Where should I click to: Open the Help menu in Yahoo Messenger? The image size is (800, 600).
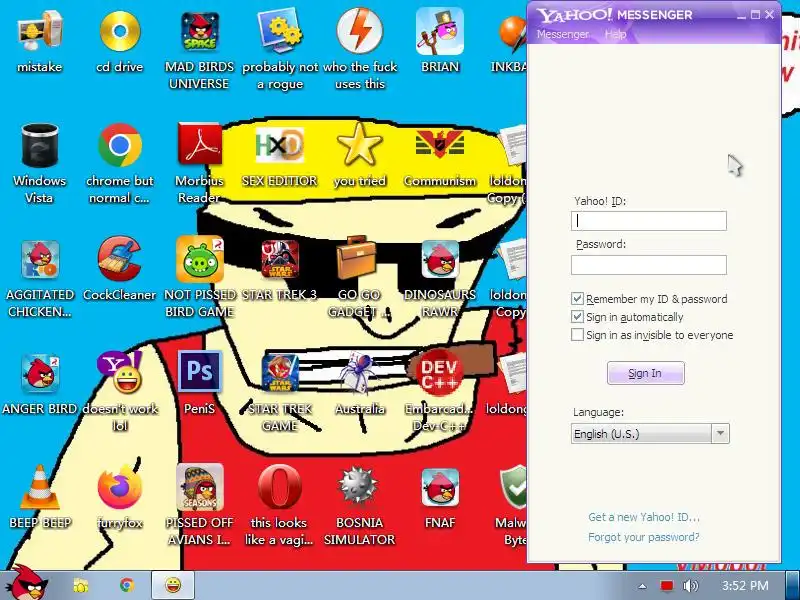point(615,34)
